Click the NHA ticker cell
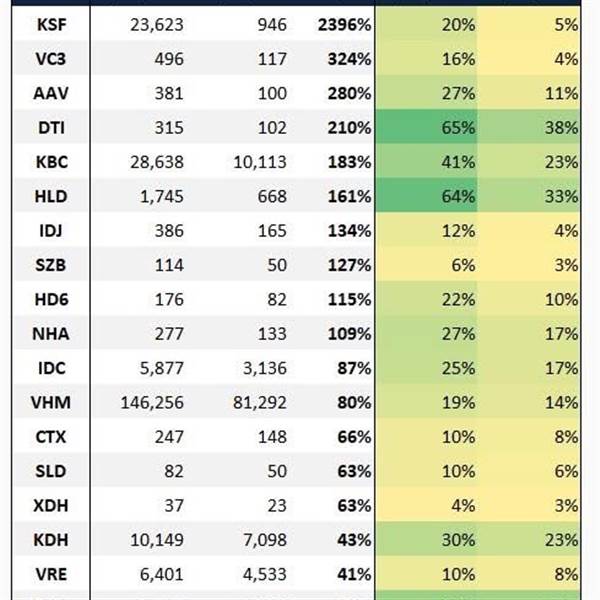Image resolution: width=600 pixels, height=600 pixels. point(51,334)
